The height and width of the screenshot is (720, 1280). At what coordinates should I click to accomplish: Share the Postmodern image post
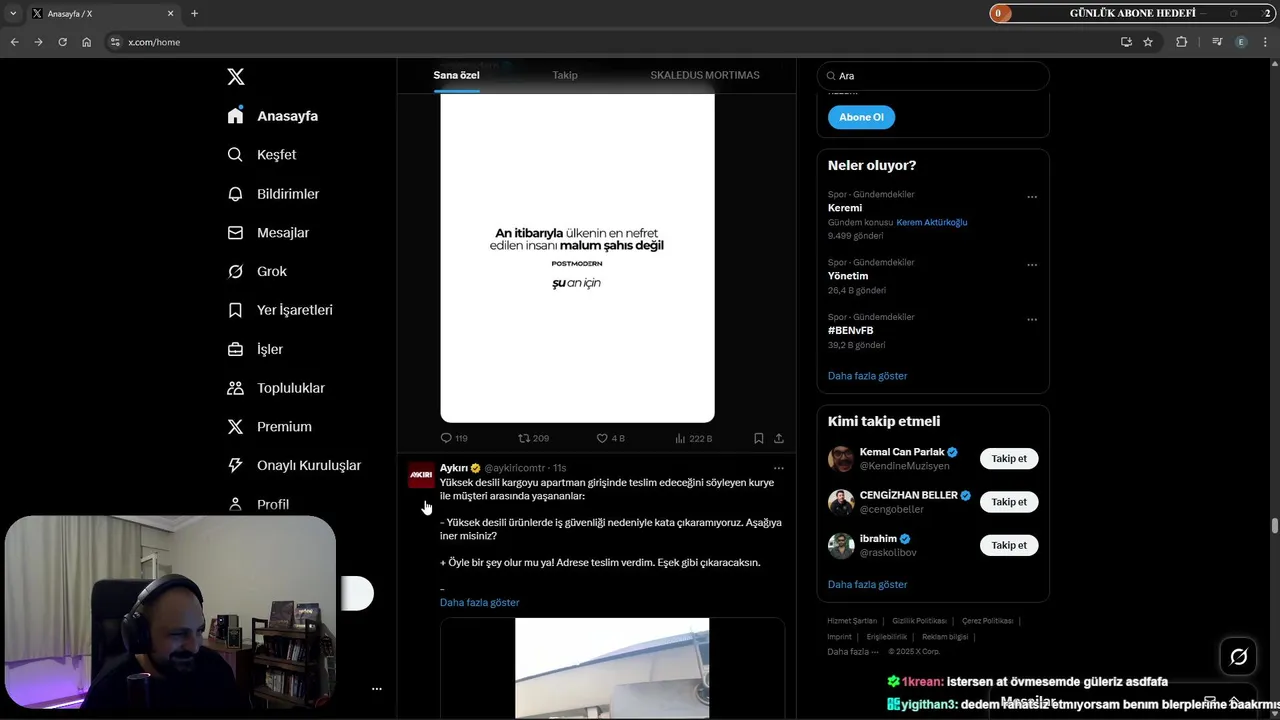click(779, 438)
